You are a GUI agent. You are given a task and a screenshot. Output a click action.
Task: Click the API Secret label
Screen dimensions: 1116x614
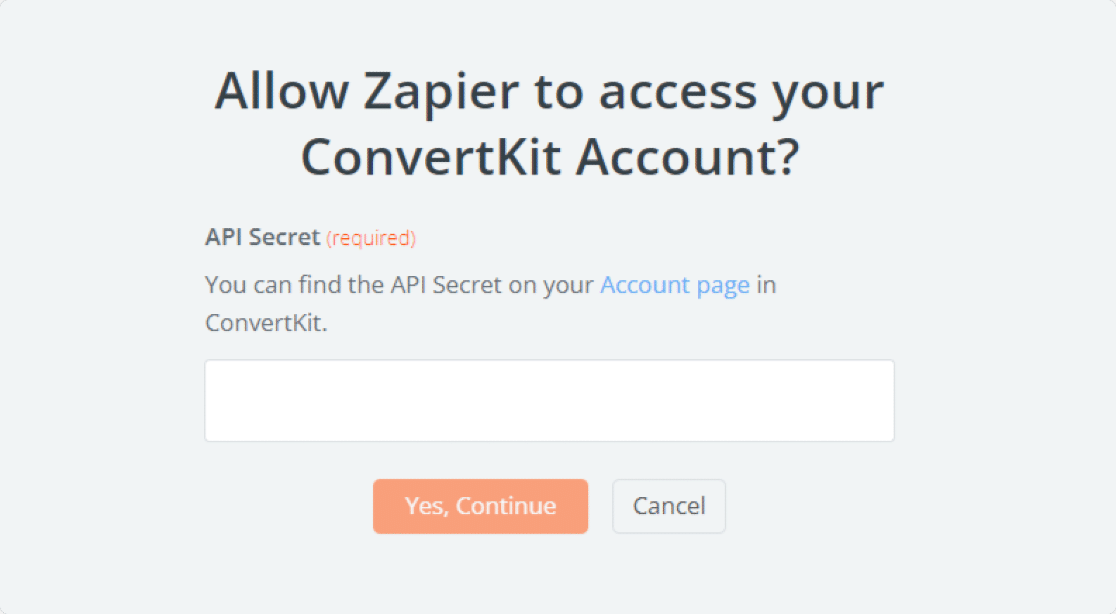[x=263, y=237]
